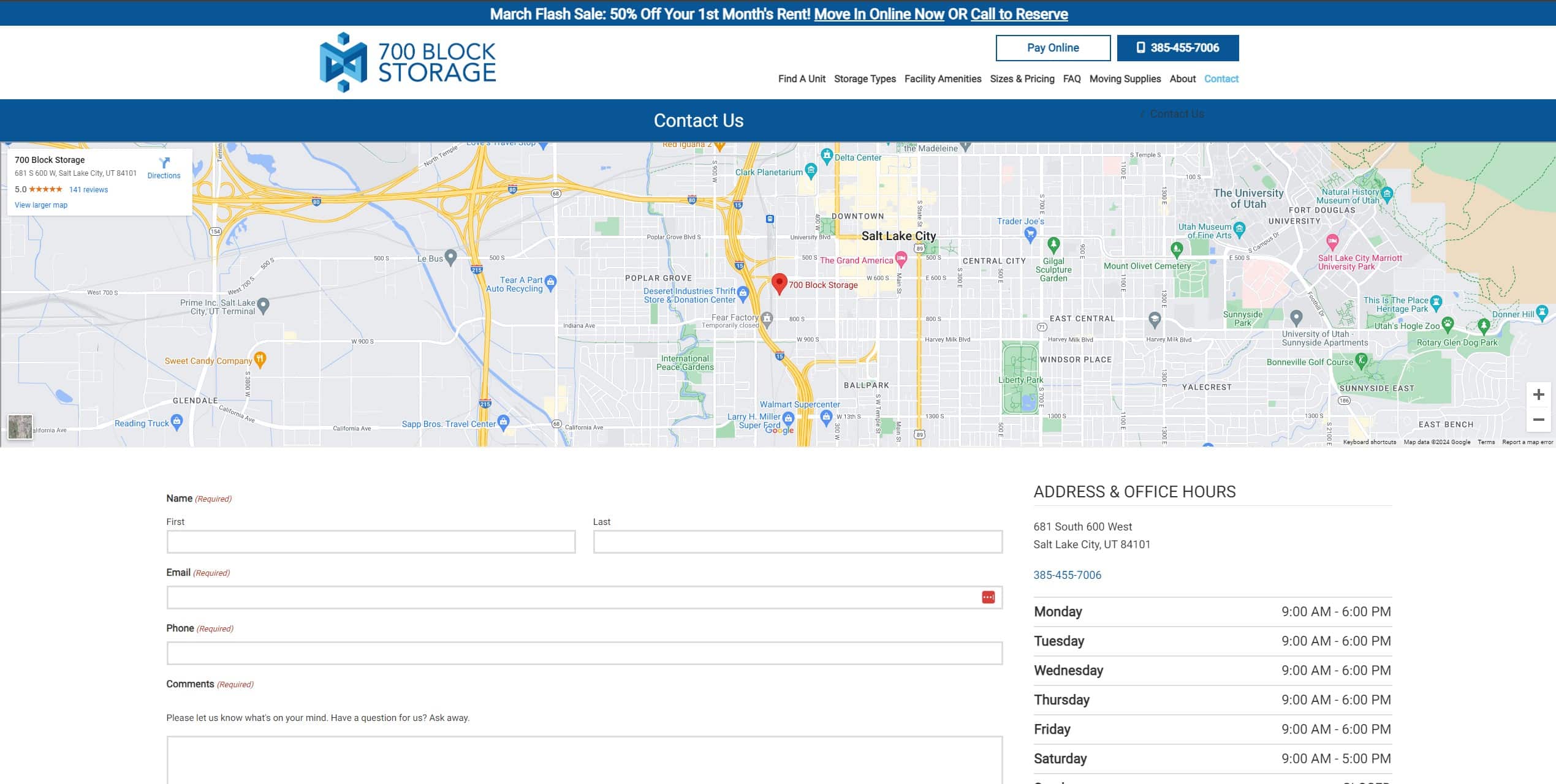Click the Gilgal Sculpture Garden marker
This screenshot has height=784, width=1556.
tap(1053, 245)
